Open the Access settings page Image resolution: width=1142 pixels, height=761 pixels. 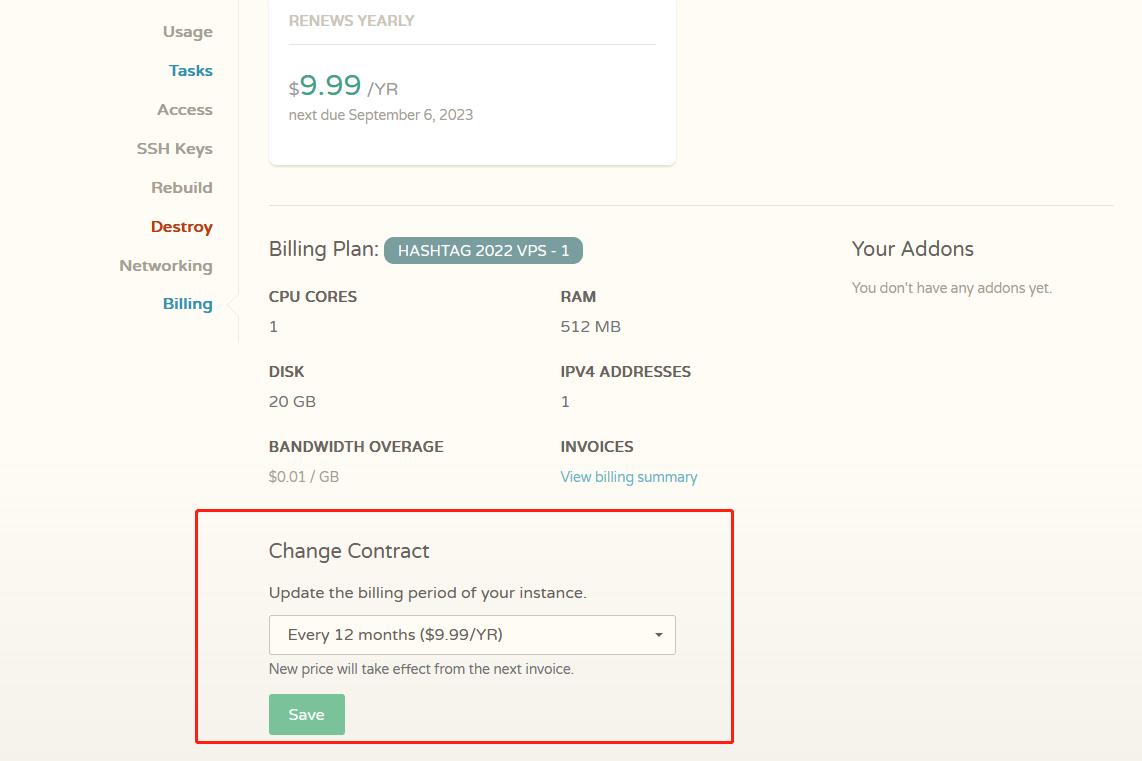pos(184,110)
